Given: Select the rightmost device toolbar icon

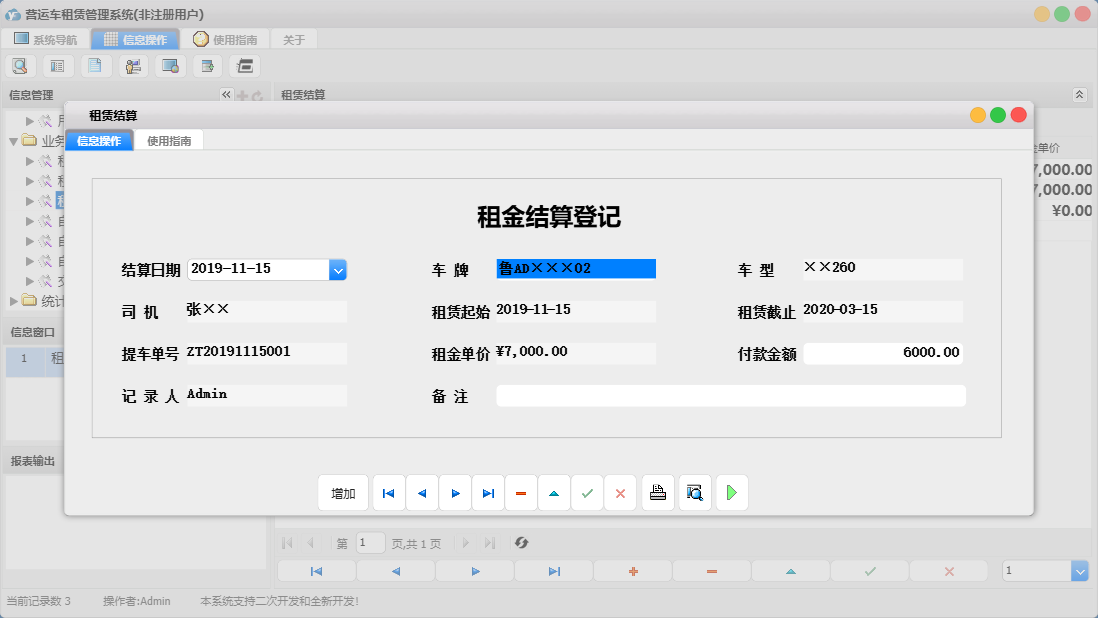Looking at the screenshot, I should click(244, 65).
